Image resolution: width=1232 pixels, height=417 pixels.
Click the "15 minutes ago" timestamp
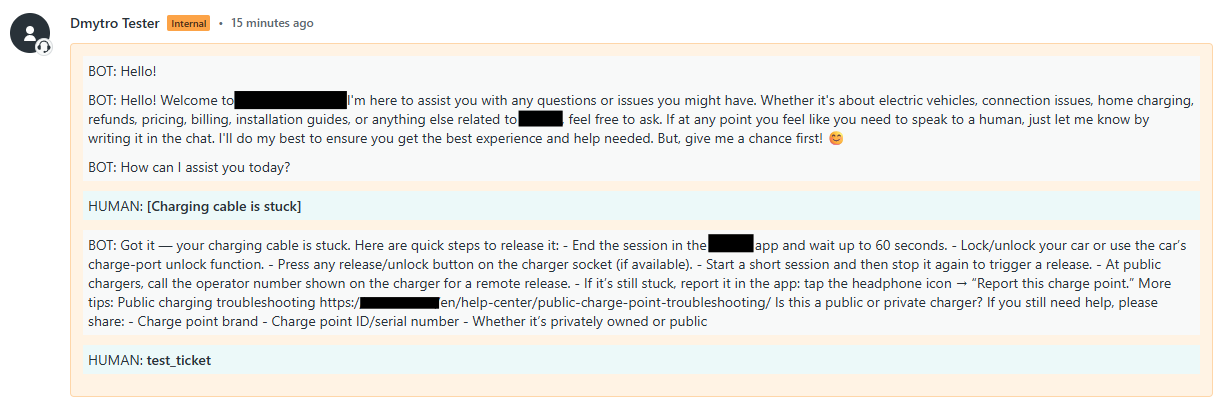point(272,22)
